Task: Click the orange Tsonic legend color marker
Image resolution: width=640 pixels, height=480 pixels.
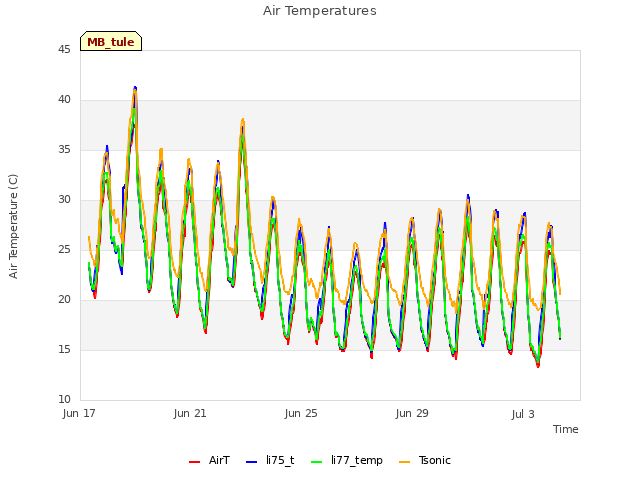Action: tap(404, 462)
